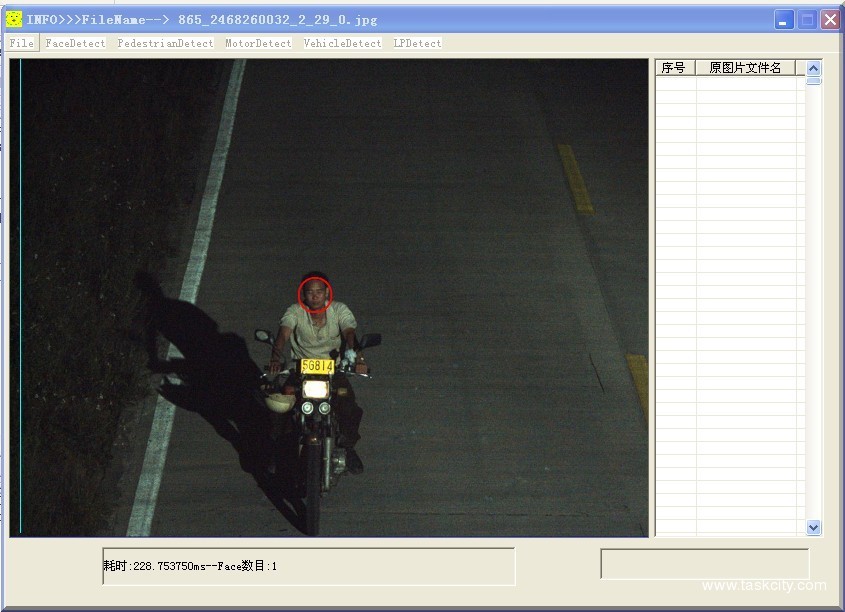
Task: Choose the MotorDetect menu
Action: [x=258, y=43]
